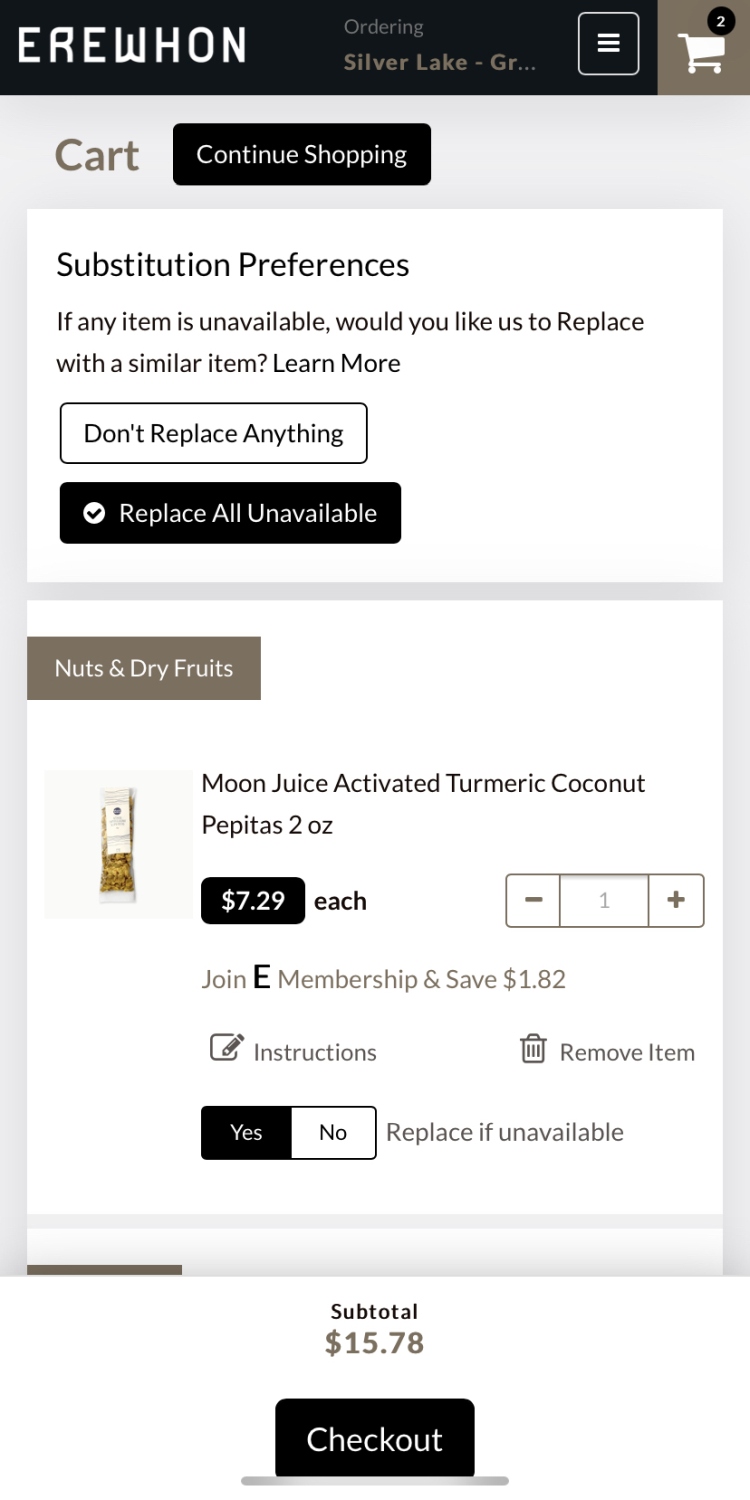Click the Remove Item trash icon
750x1500 pixels.
pyautogui.click(x=533, y=1049)
